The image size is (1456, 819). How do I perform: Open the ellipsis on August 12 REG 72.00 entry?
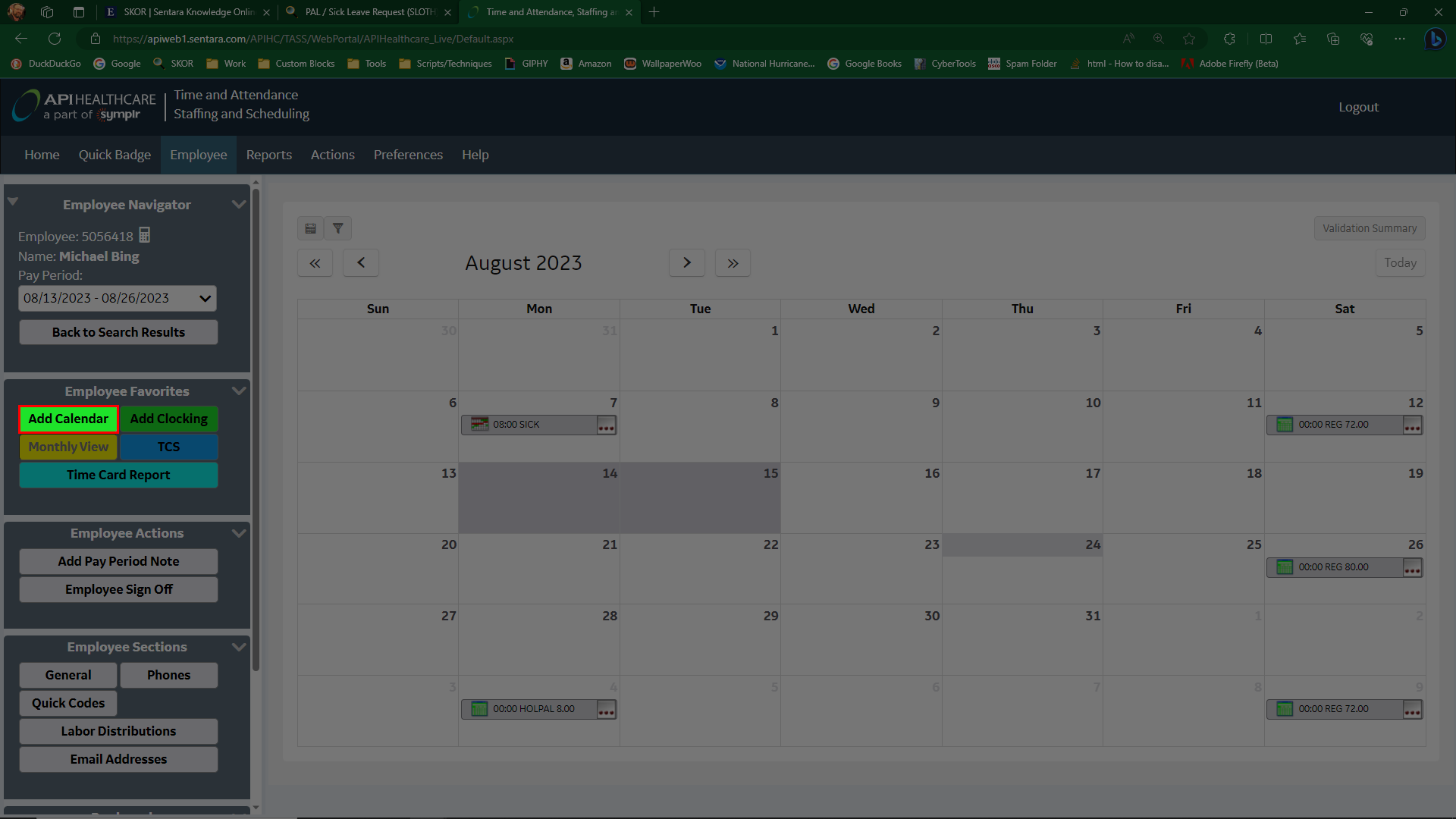point(1412,425)
